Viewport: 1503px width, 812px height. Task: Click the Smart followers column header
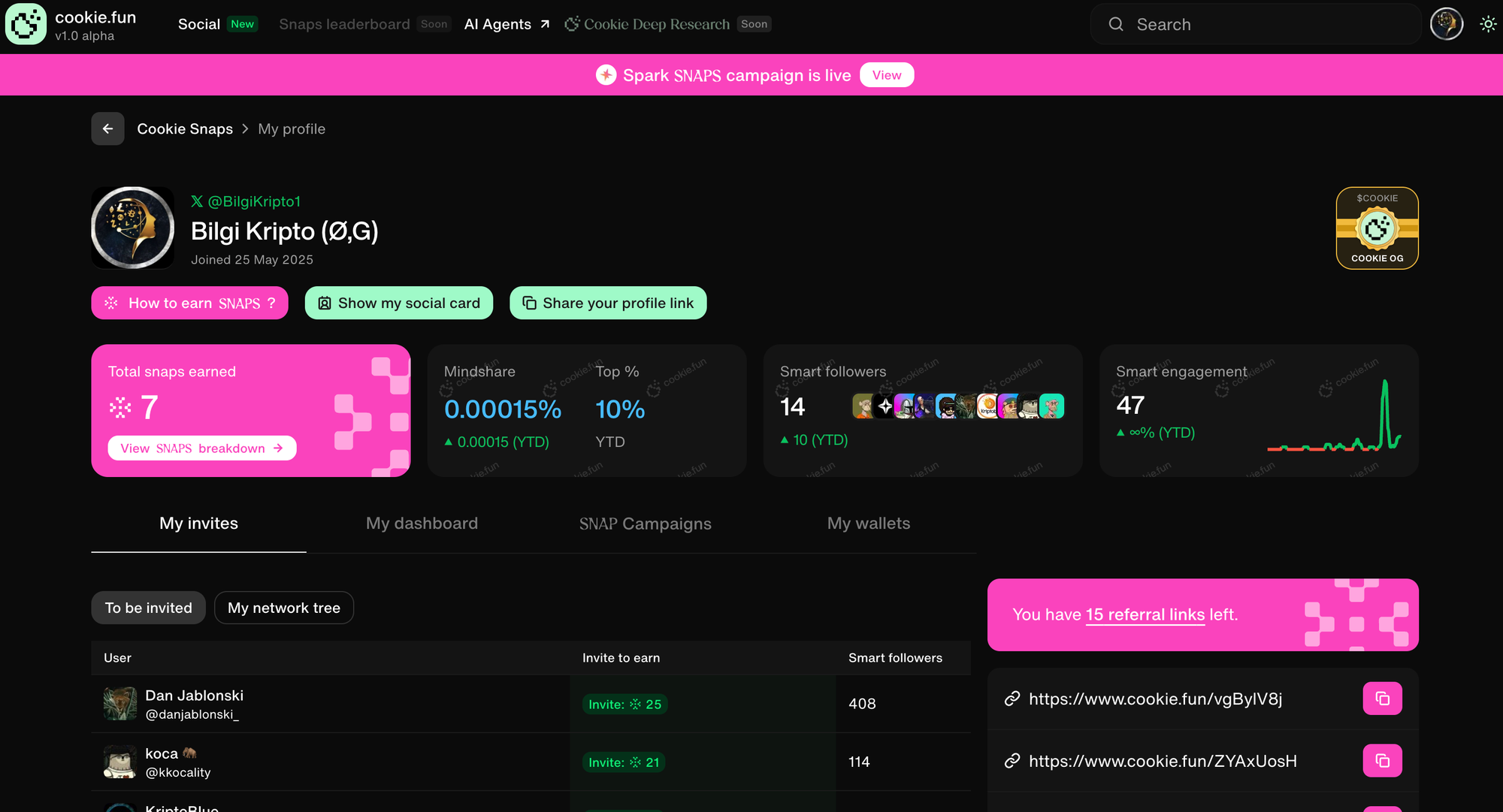895,657
